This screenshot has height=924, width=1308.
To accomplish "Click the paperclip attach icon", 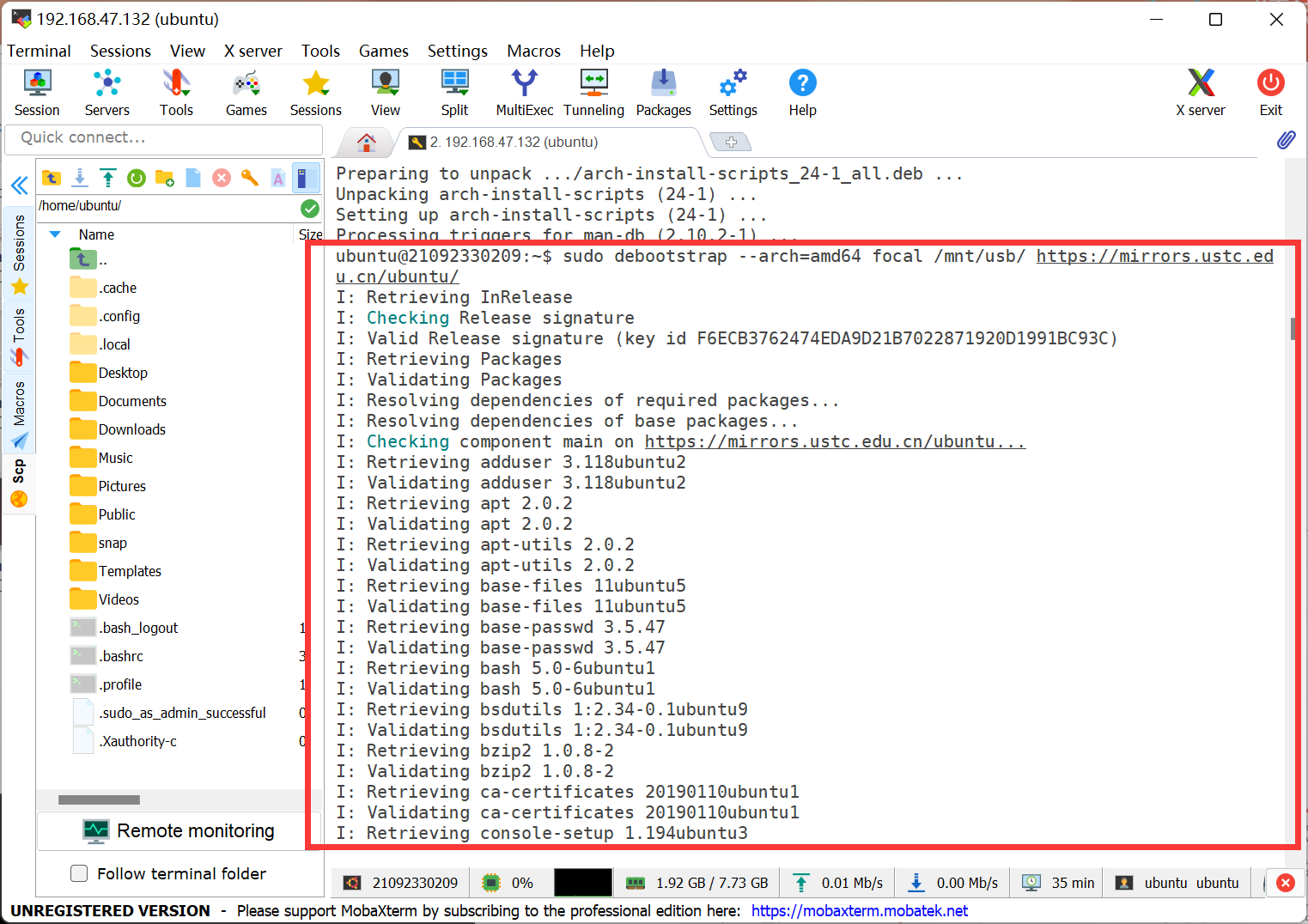I will 1286,140.
